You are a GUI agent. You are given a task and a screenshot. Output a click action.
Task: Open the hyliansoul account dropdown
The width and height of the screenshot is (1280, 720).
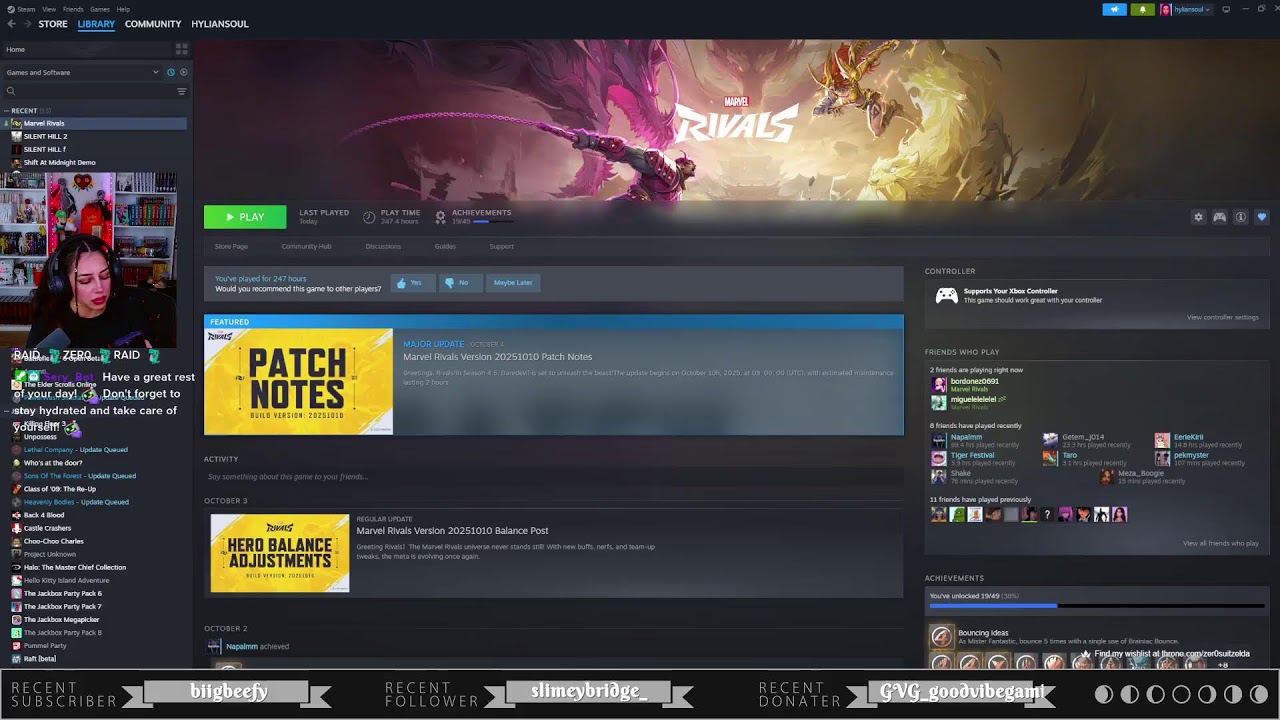click(1186, 9)
